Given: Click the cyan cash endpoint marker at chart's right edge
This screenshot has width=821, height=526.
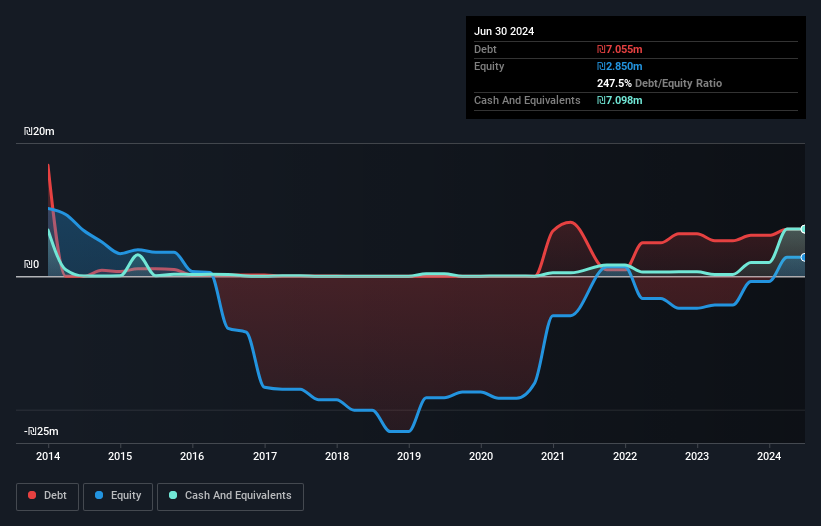Looking at the screenshot, I should coord(803,229).
